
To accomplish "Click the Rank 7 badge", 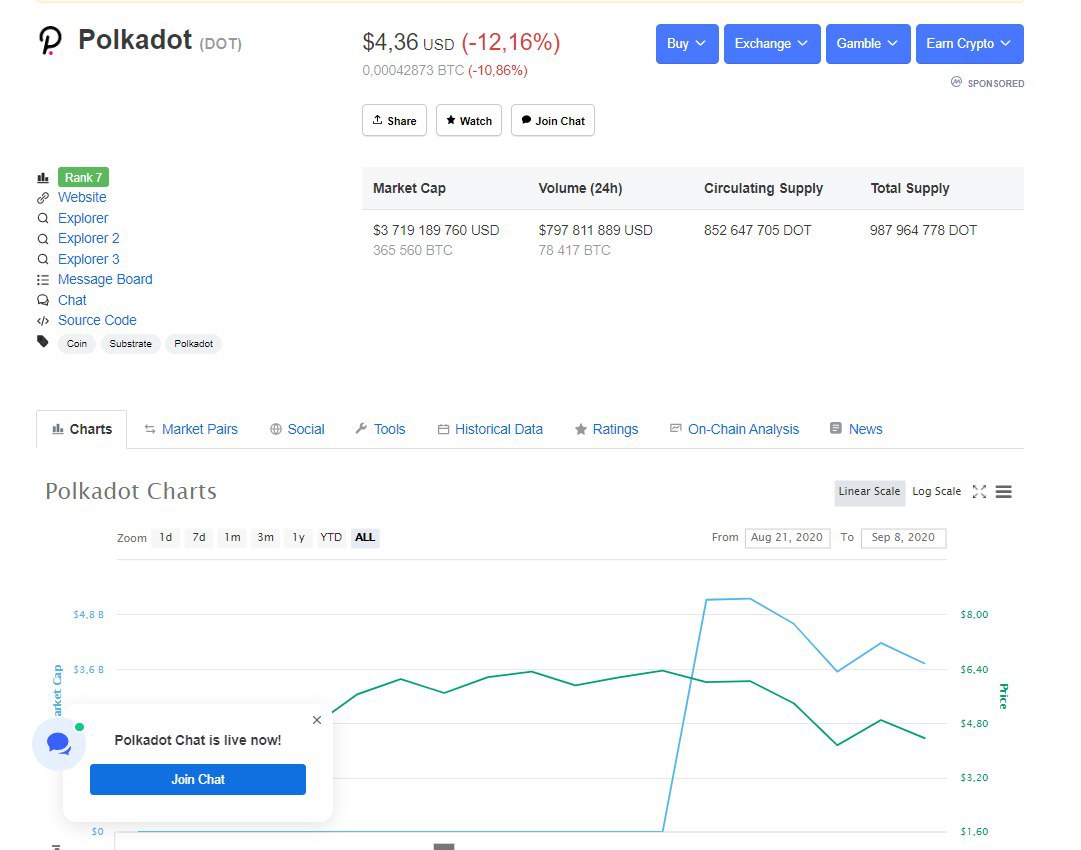I will click(x=83, y=177).
